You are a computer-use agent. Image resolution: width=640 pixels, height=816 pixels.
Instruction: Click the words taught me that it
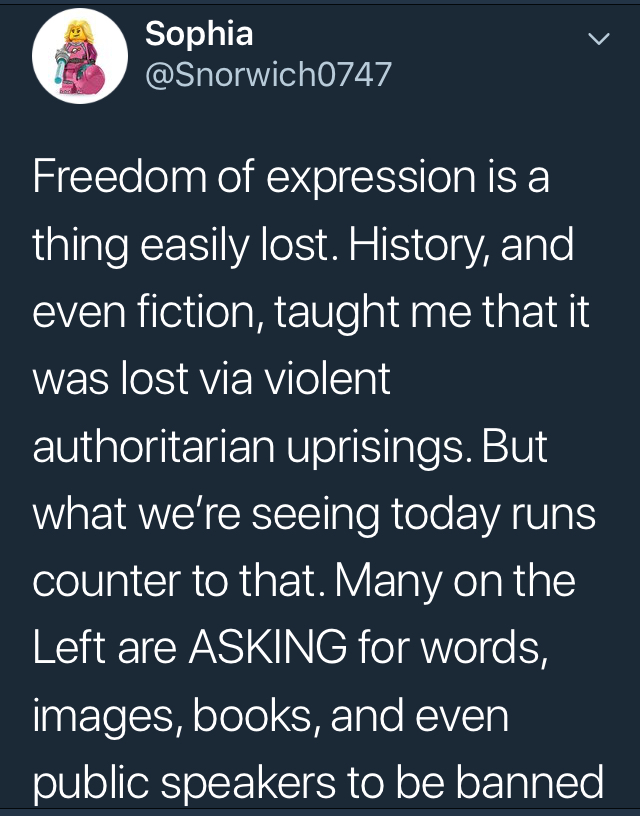[x=431, y=313]
